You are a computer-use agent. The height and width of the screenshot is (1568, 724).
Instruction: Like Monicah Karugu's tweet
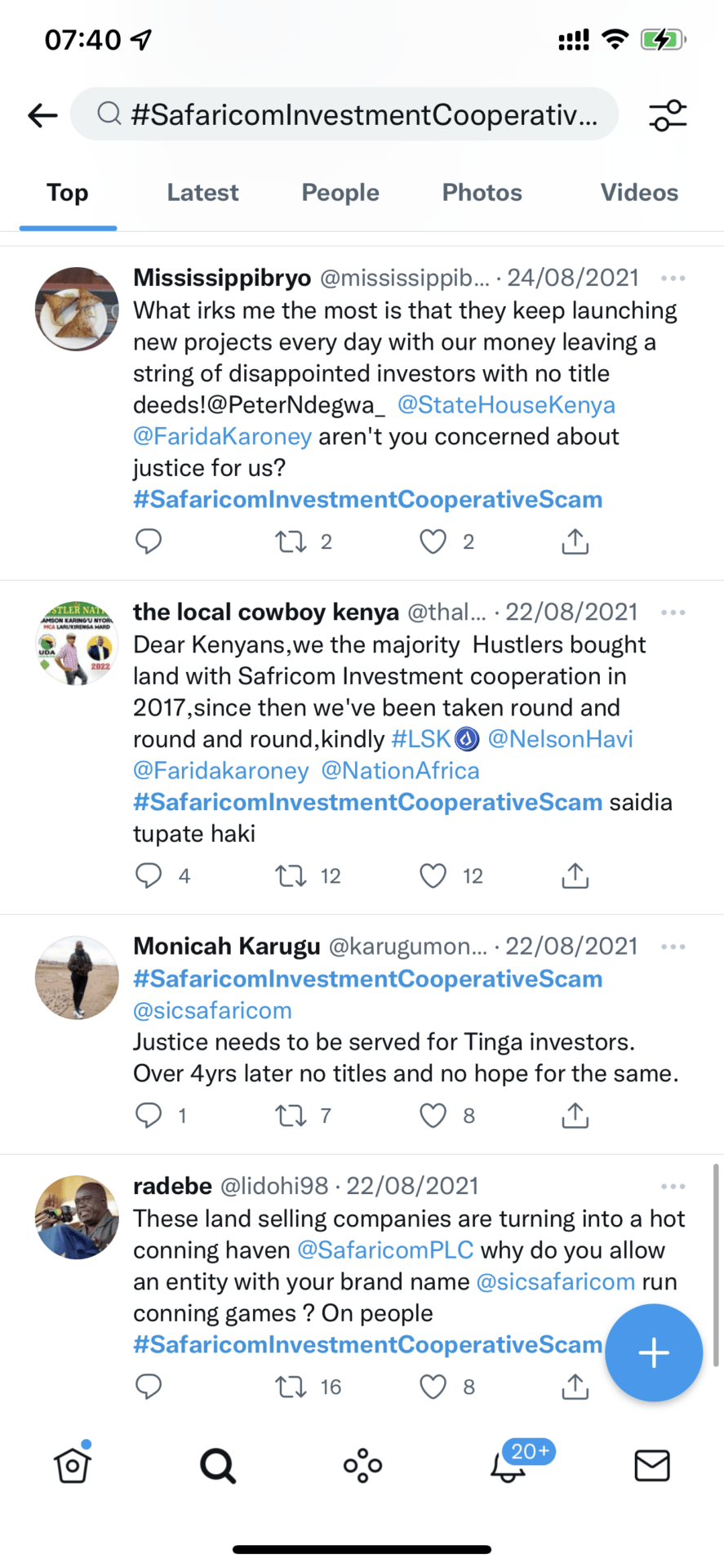point(433,1116)
